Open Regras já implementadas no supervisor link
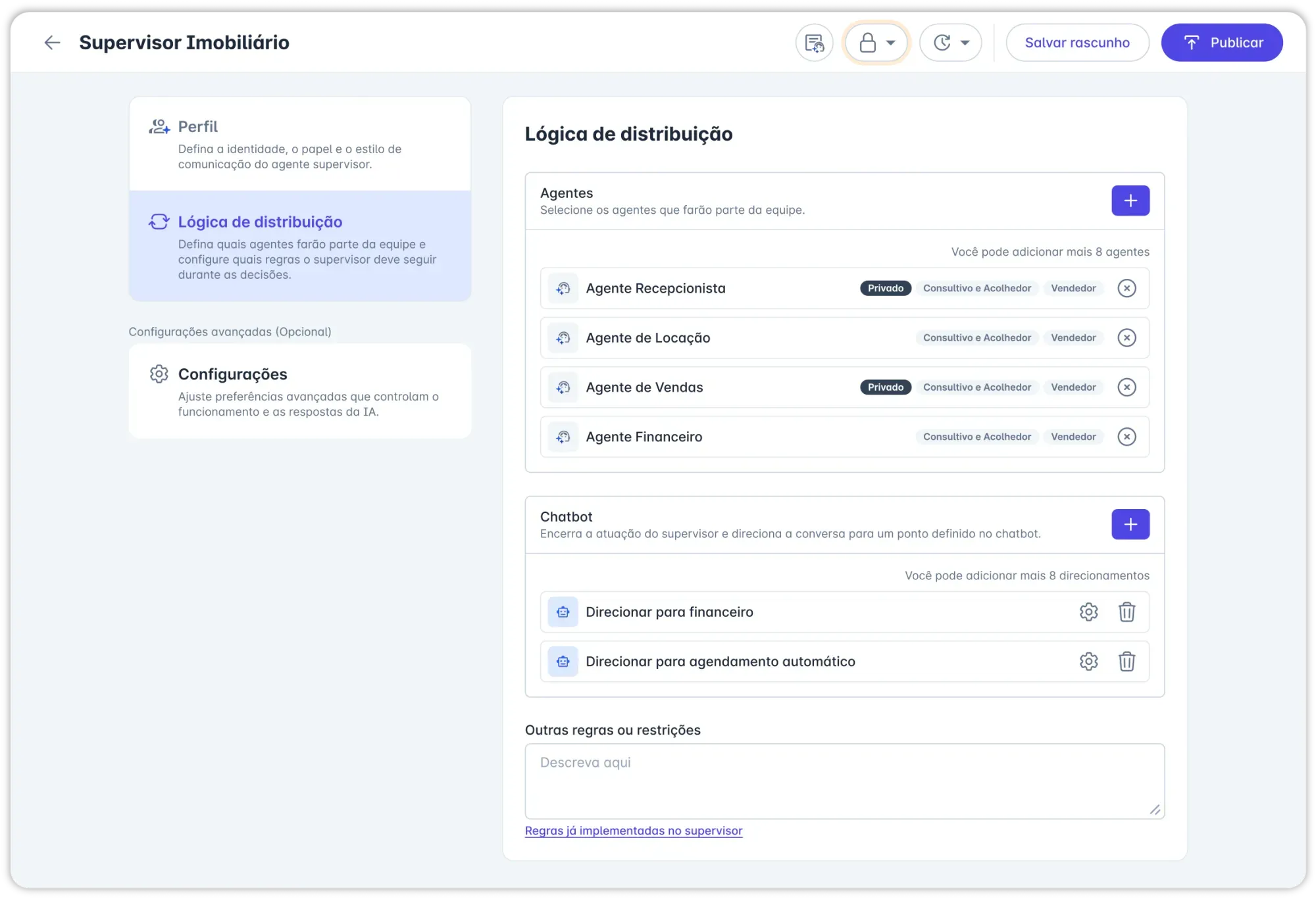Image resolution: width=1316 pixels, height=899 pixels. pyautogui.click(x=633, y=831)
